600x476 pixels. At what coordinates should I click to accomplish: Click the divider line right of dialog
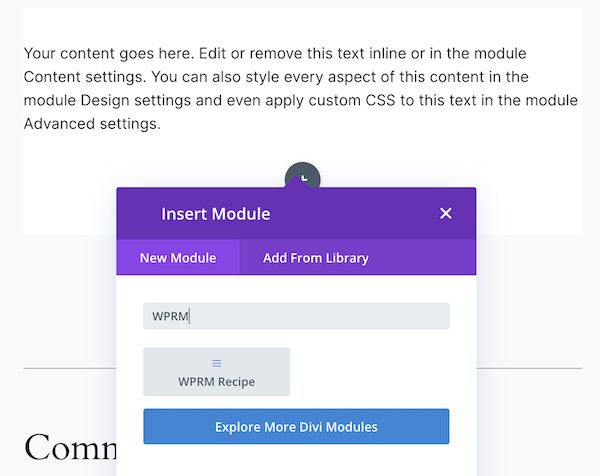[x=528, y=368]
